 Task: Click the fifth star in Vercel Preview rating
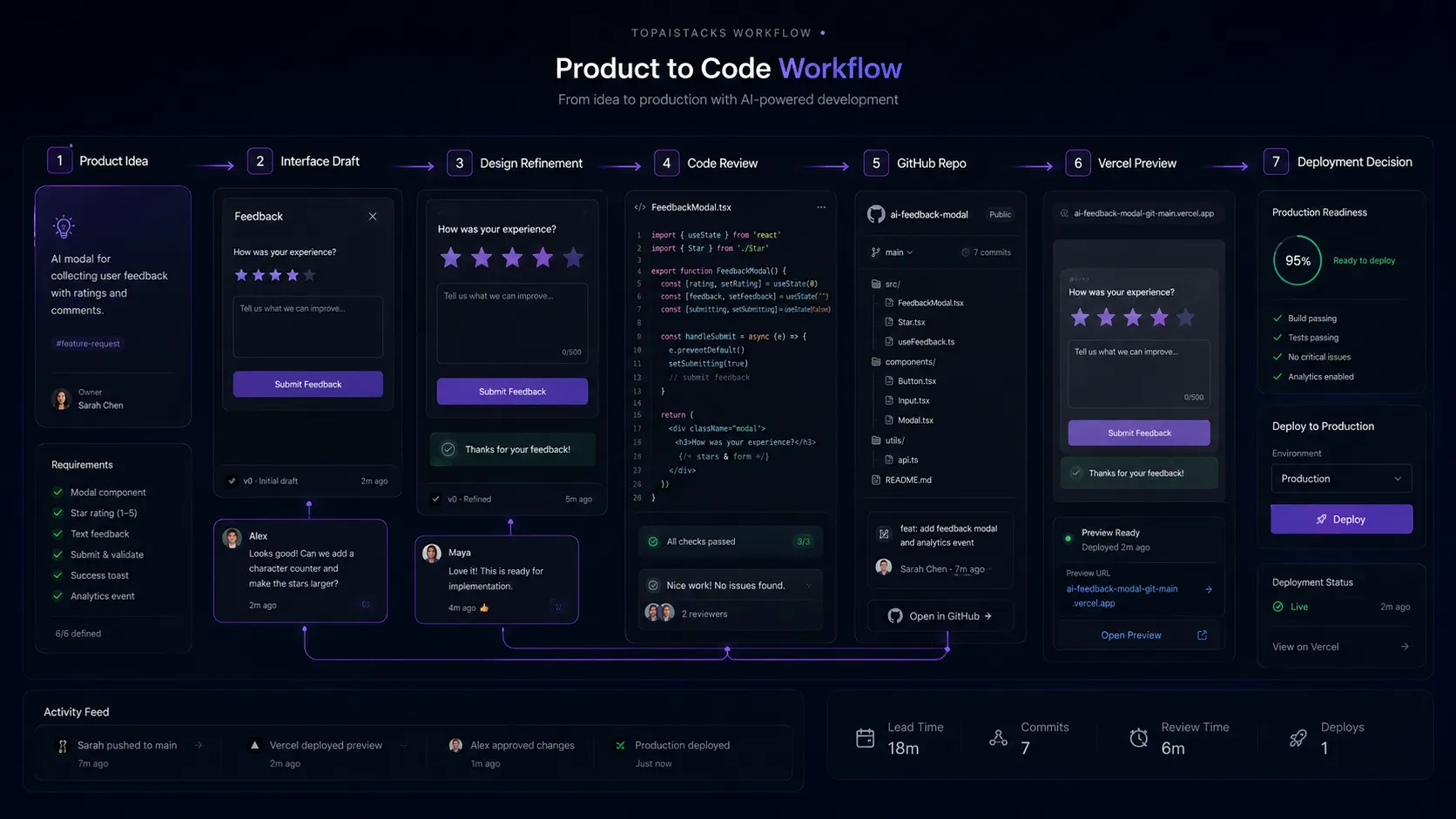1185,318
